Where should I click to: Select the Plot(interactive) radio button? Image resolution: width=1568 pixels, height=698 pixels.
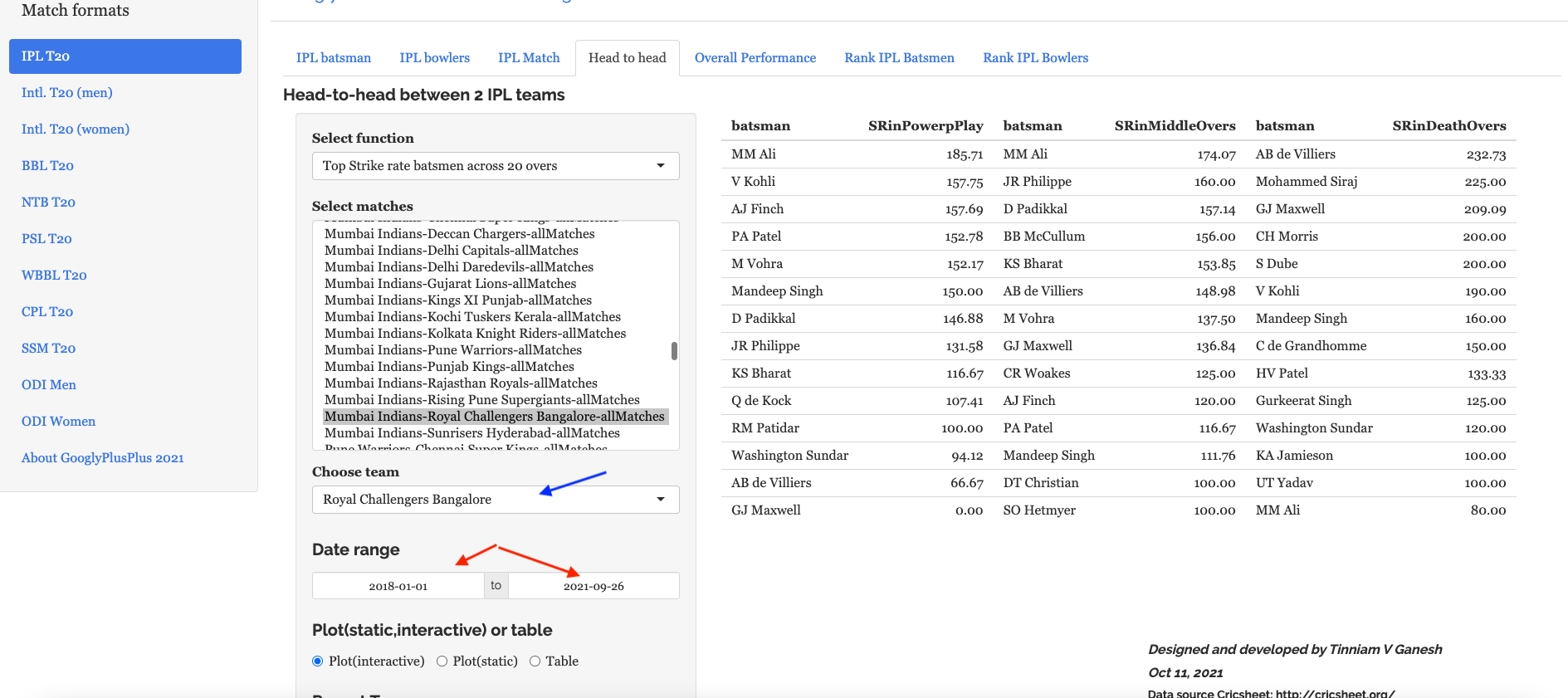coord(317,661)
